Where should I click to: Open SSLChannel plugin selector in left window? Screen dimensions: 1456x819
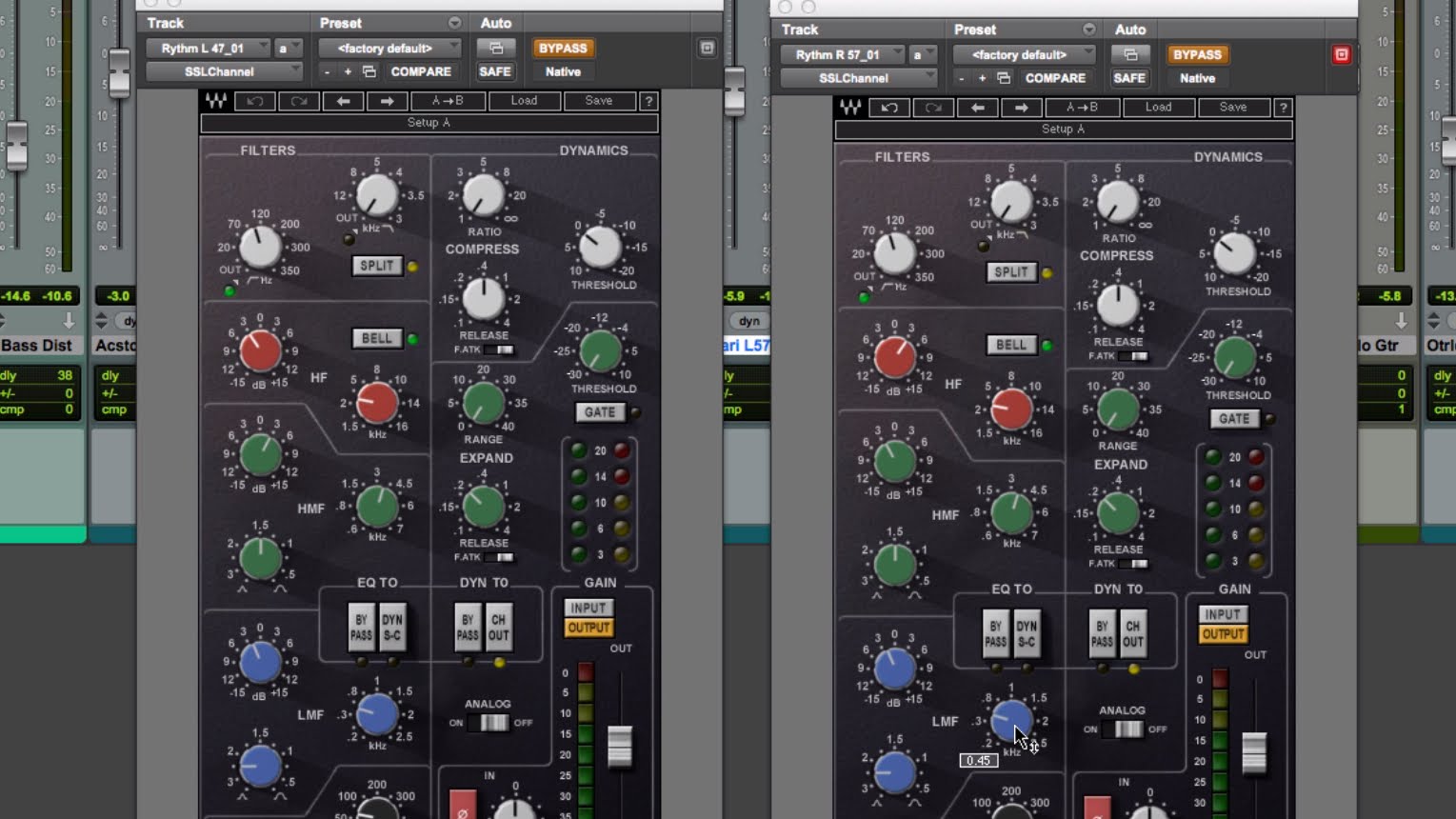[x=224, y=71]
